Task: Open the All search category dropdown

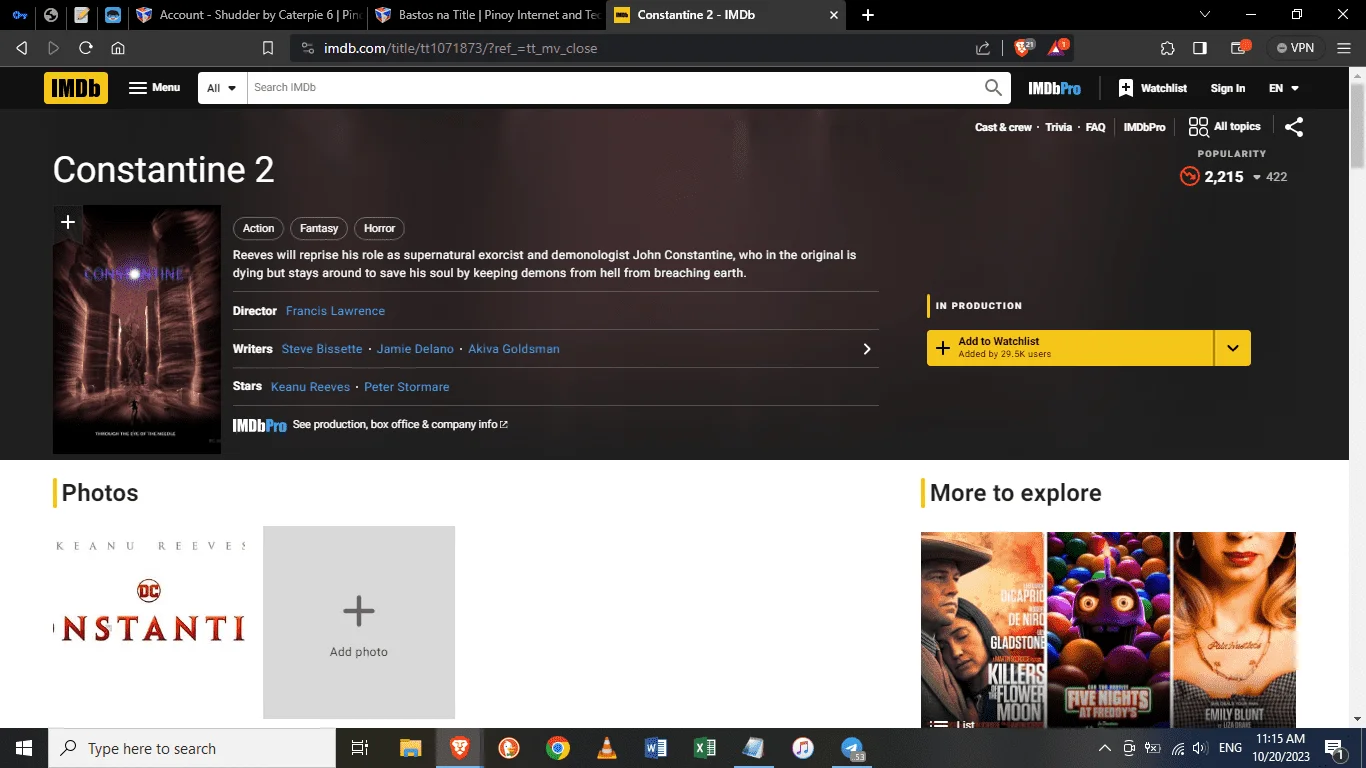Action: pyautogui.click(x=222, y=88)
